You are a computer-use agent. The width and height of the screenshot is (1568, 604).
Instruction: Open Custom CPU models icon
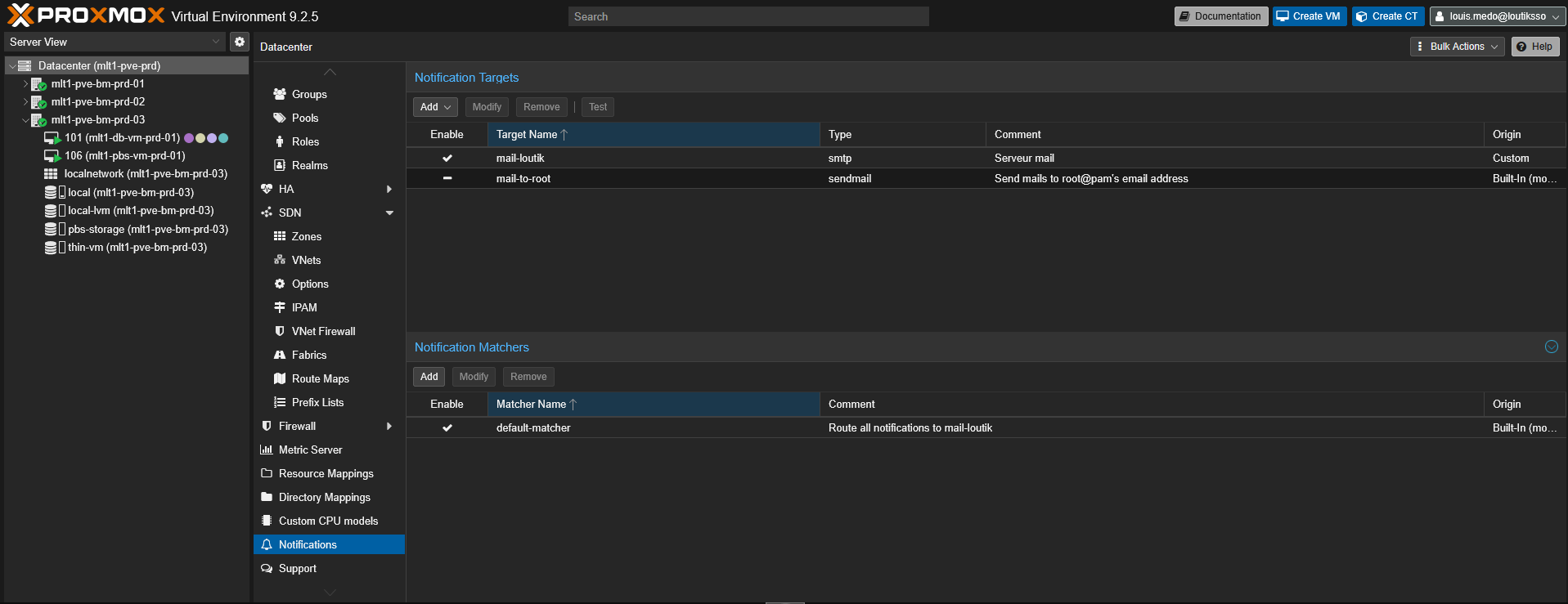point(267,521)
